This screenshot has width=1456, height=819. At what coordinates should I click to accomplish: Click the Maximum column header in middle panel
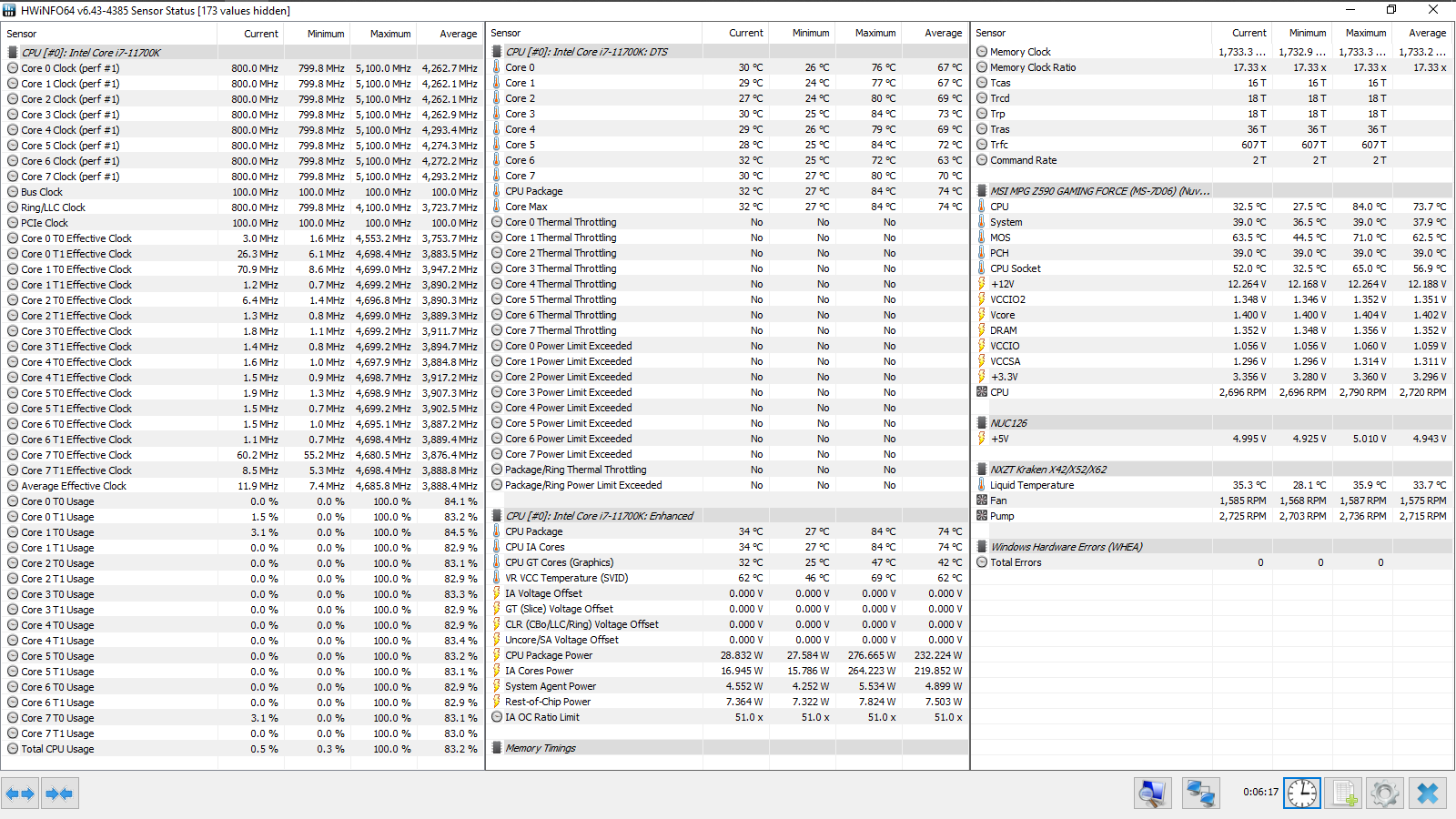(x=867, y=33)
